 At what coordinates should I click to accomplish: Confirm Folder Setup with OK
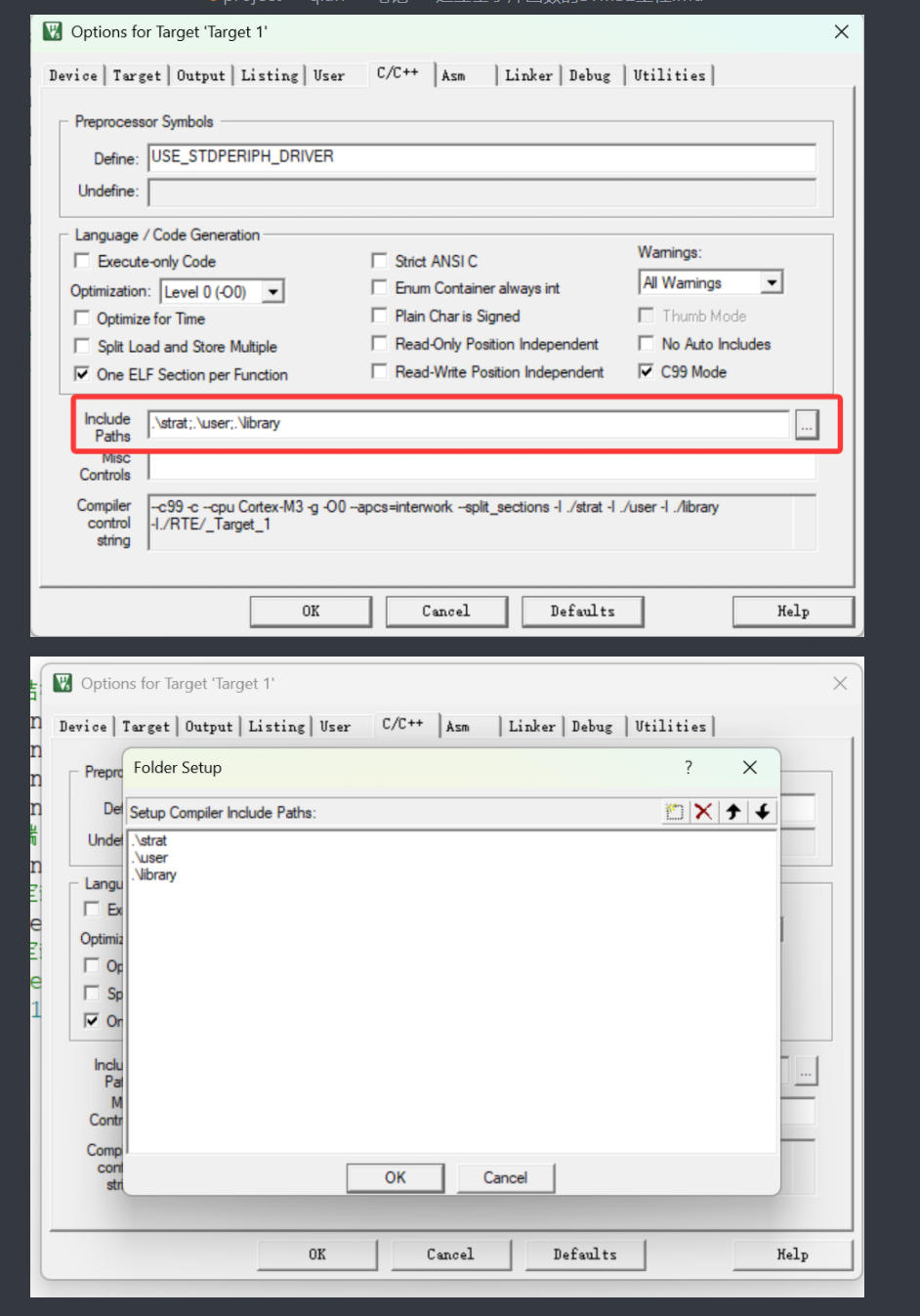tap(396, 1177)
